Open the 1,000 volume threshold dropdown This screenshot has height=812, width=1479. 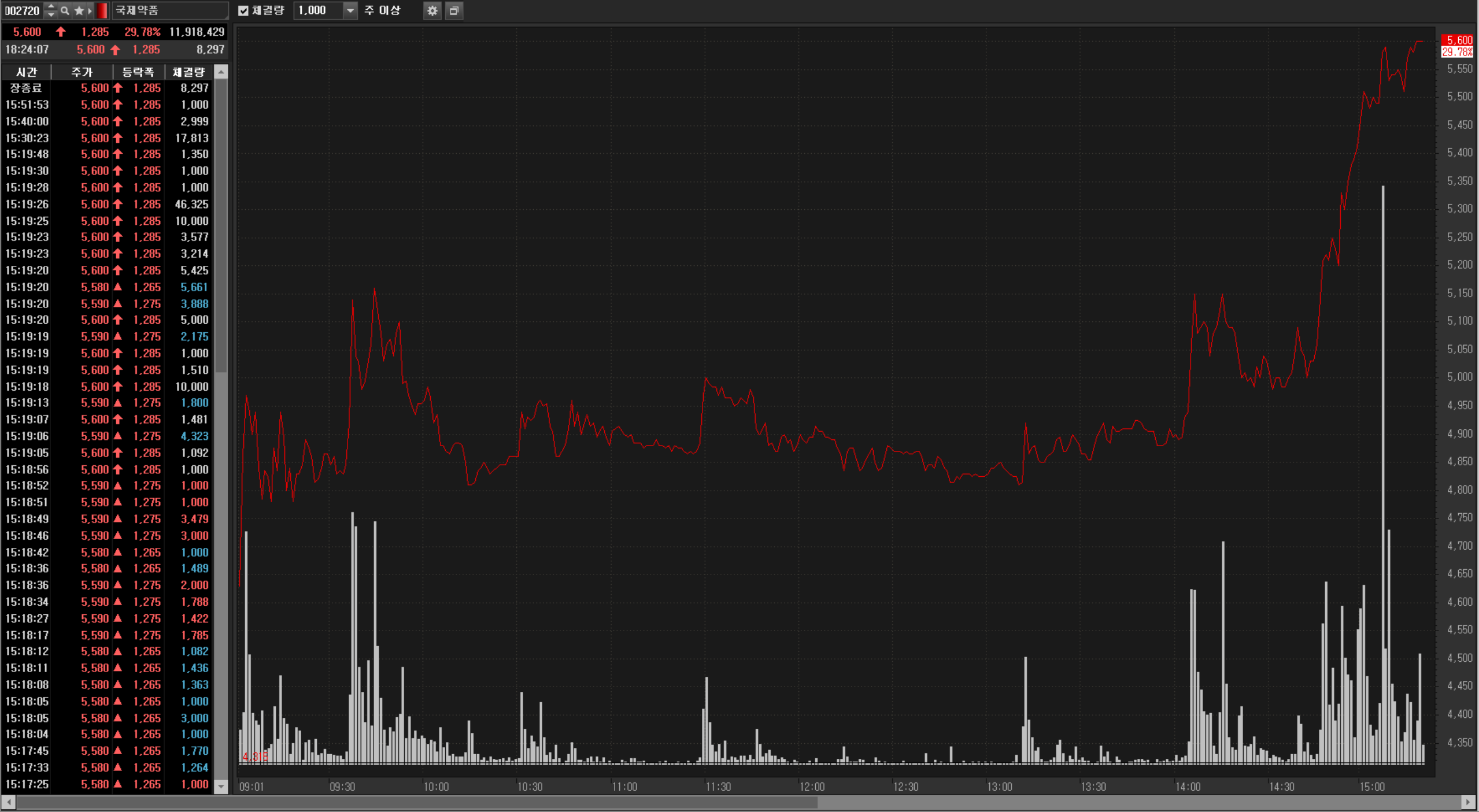(350, 10)
